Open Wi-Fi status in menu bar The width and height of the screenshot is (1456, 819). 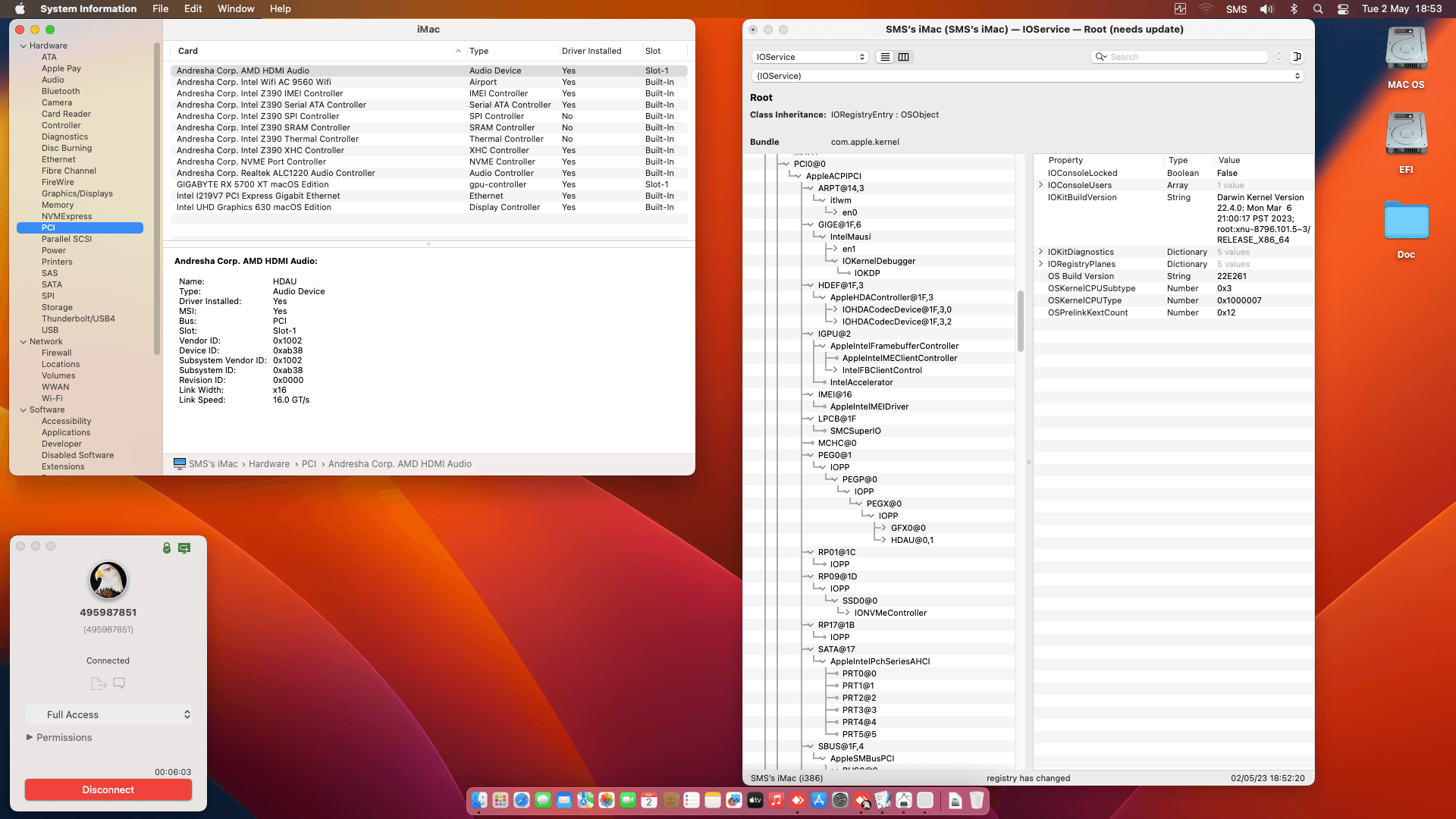pos(1206,9)
